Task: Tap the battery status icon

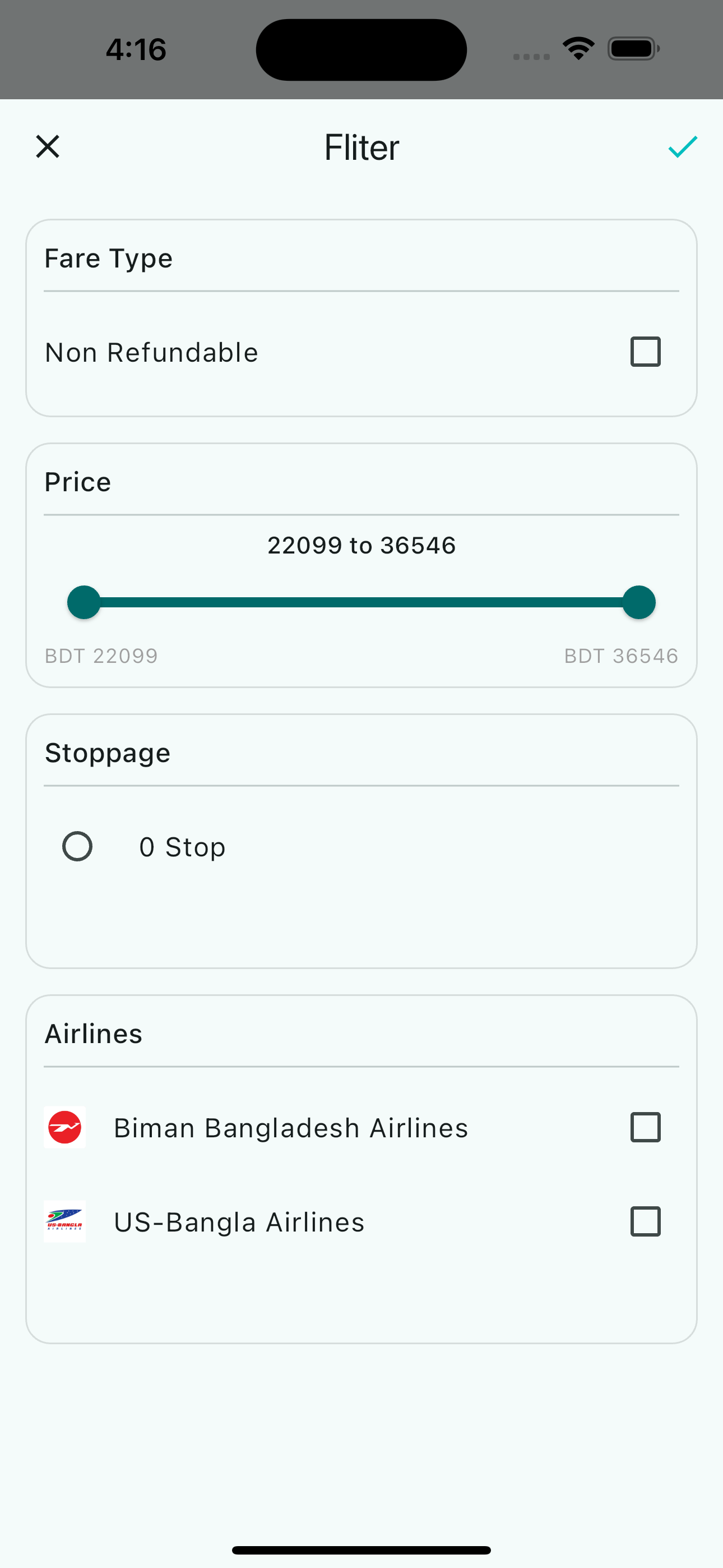Action: pyautogui.click(x=633, y=49)
